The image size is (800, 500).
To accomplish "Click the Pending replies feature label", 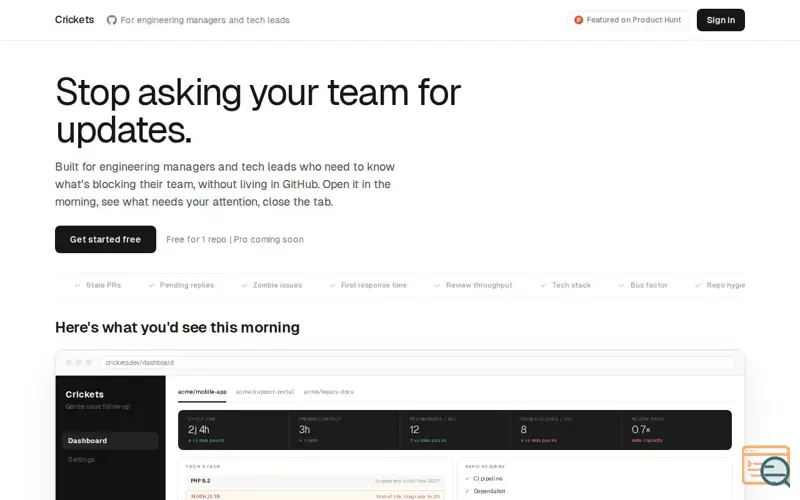I will 187,285.
